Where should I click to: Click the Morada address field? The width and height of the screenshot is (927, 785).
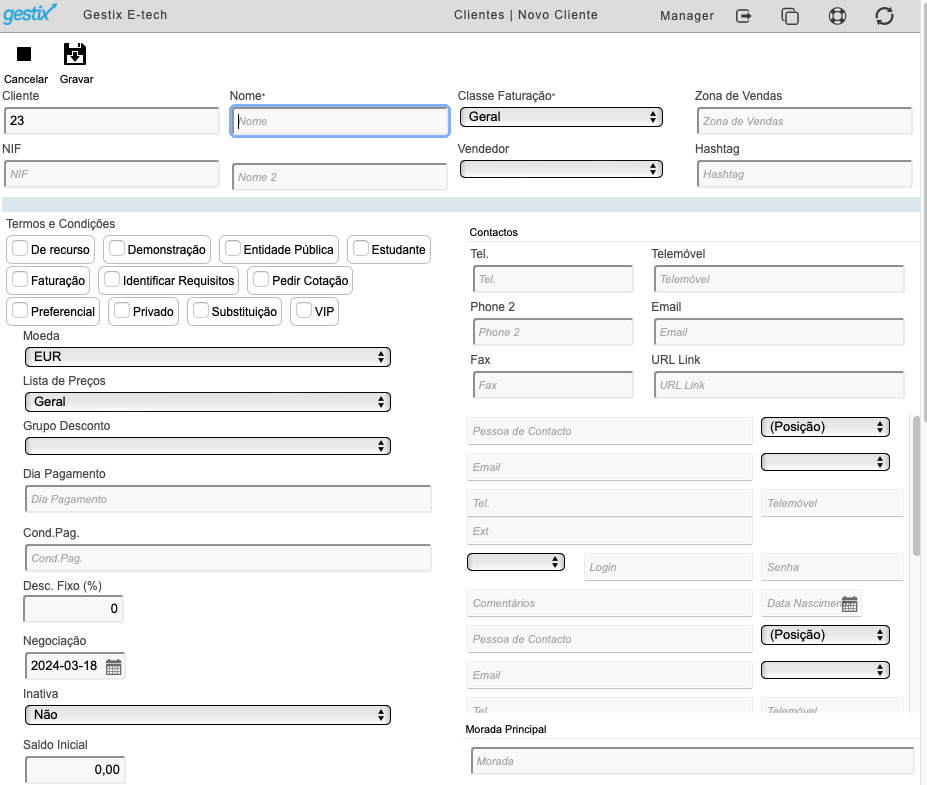pos(693,761)
